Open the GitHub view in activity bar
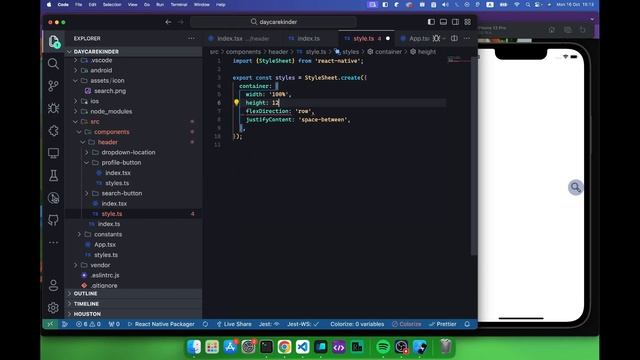Screen dimensions: 640x360 click(53, 220)
